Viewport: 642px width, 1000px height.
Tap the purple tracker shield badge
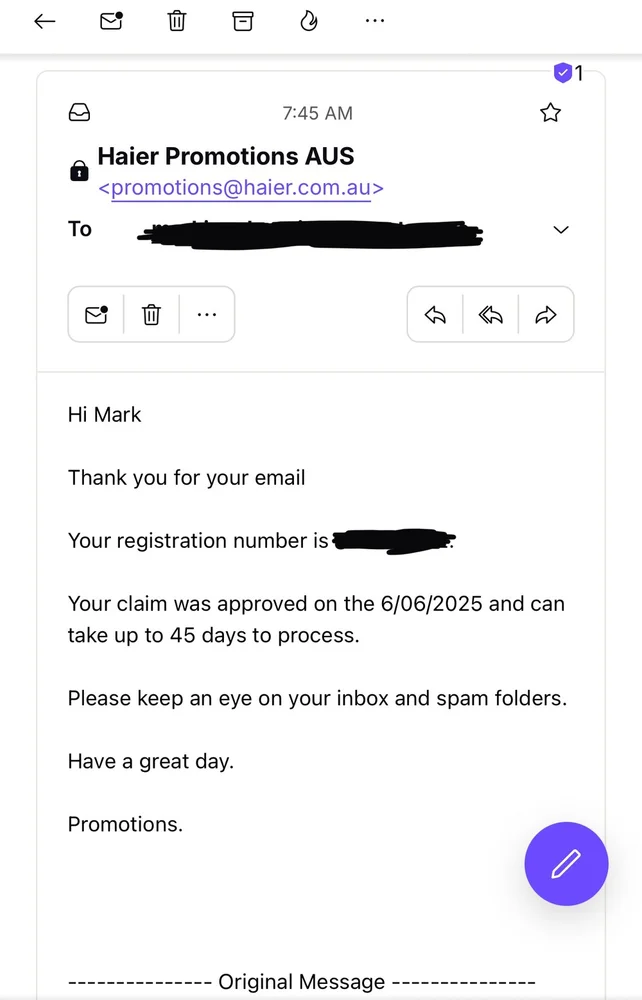pos(564,73)
